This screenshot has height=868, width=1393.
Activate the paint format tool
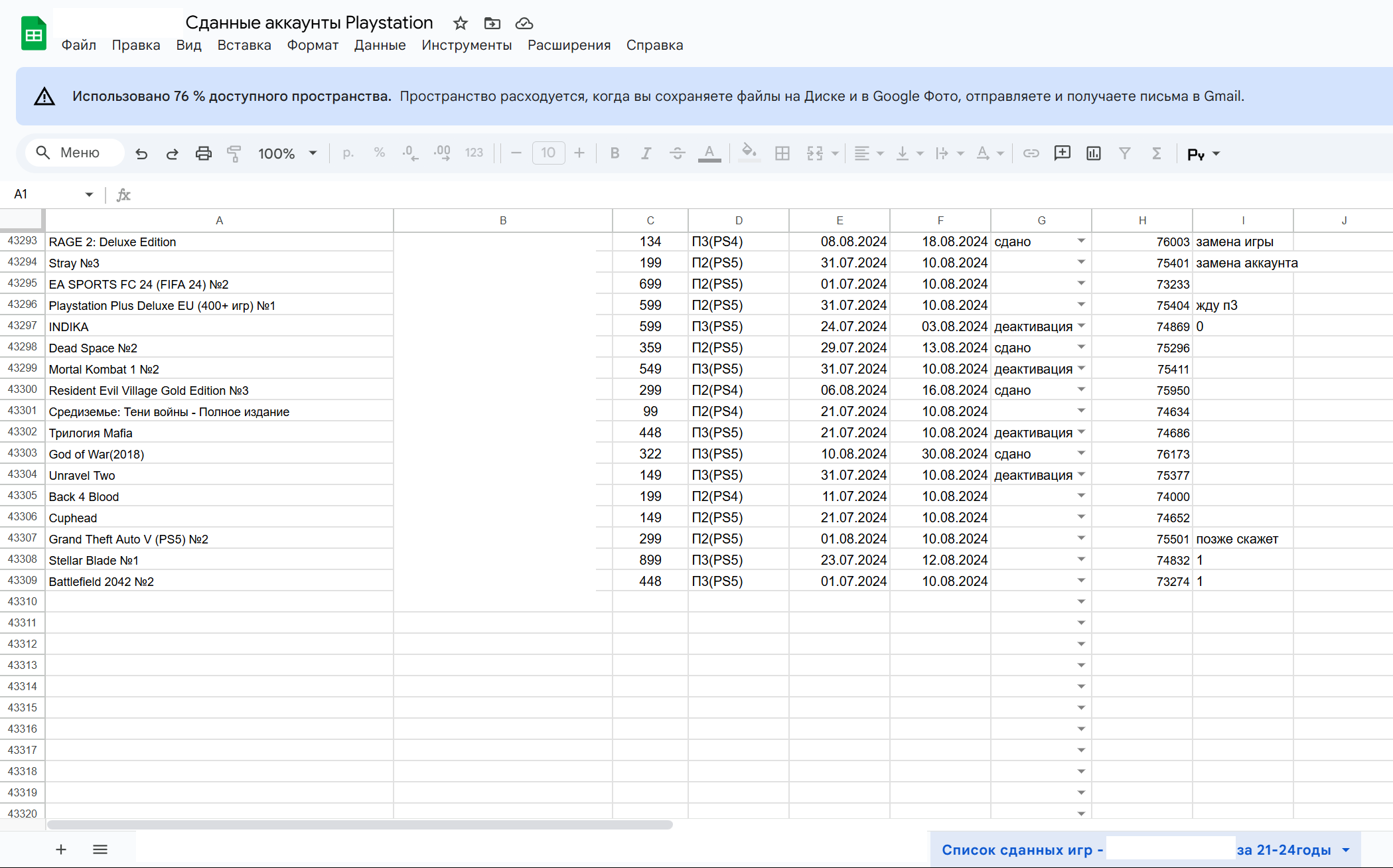point(234,153)
